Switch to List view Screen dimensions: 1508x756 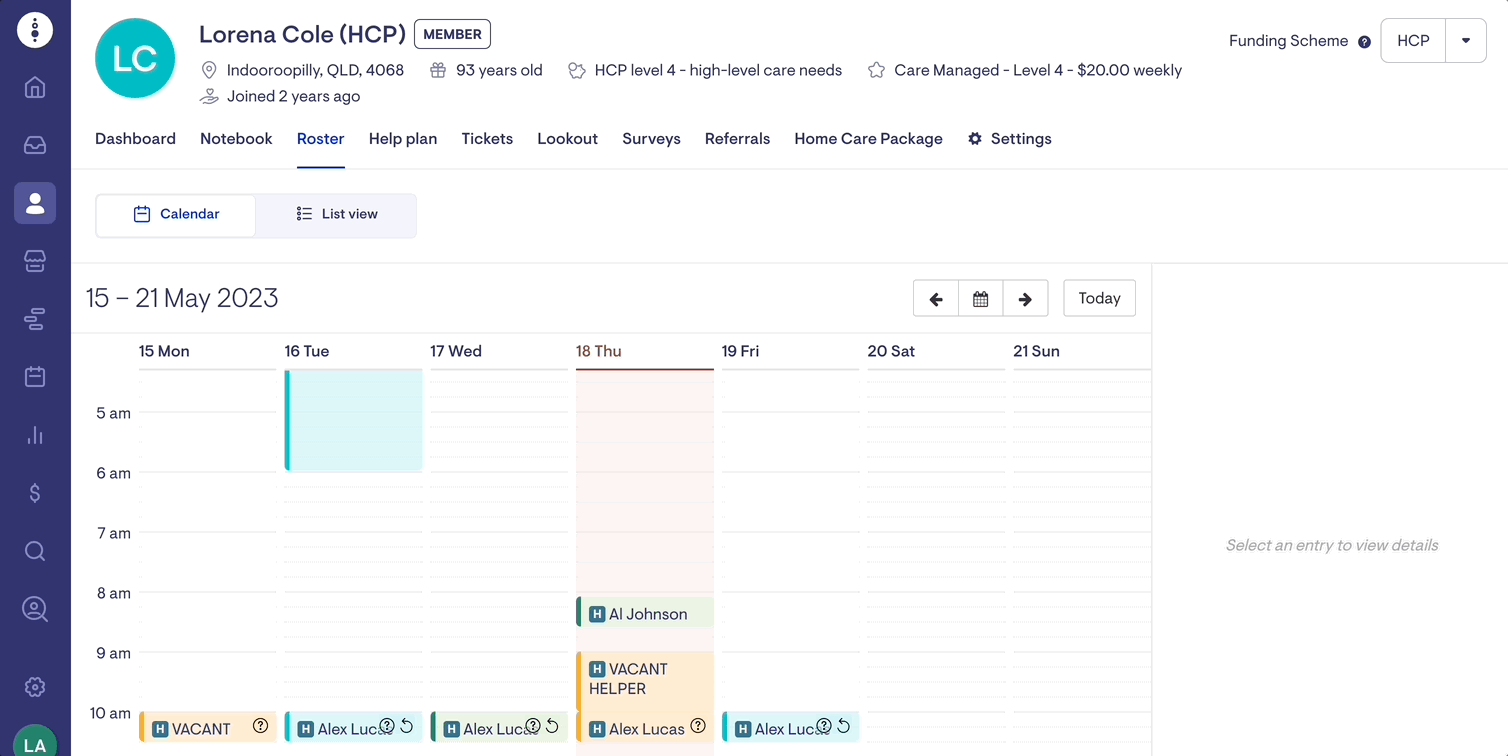point(336,214)
